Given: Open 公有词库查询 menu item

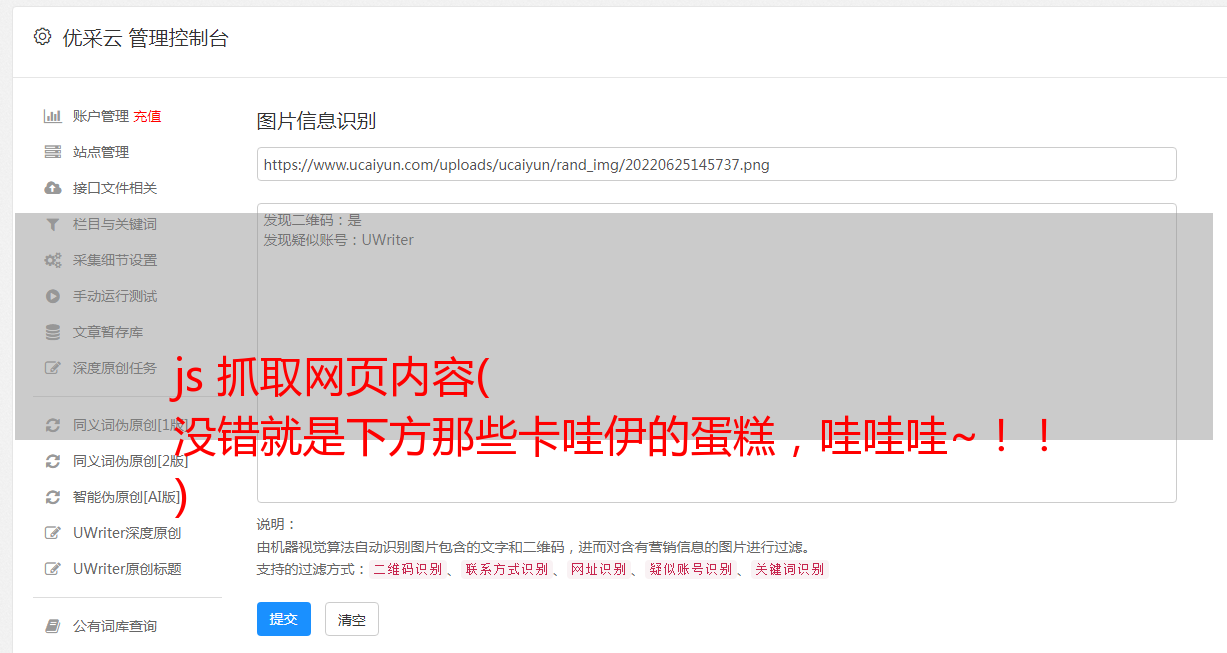Looking at the screenshot, I should tap(115, 626).
